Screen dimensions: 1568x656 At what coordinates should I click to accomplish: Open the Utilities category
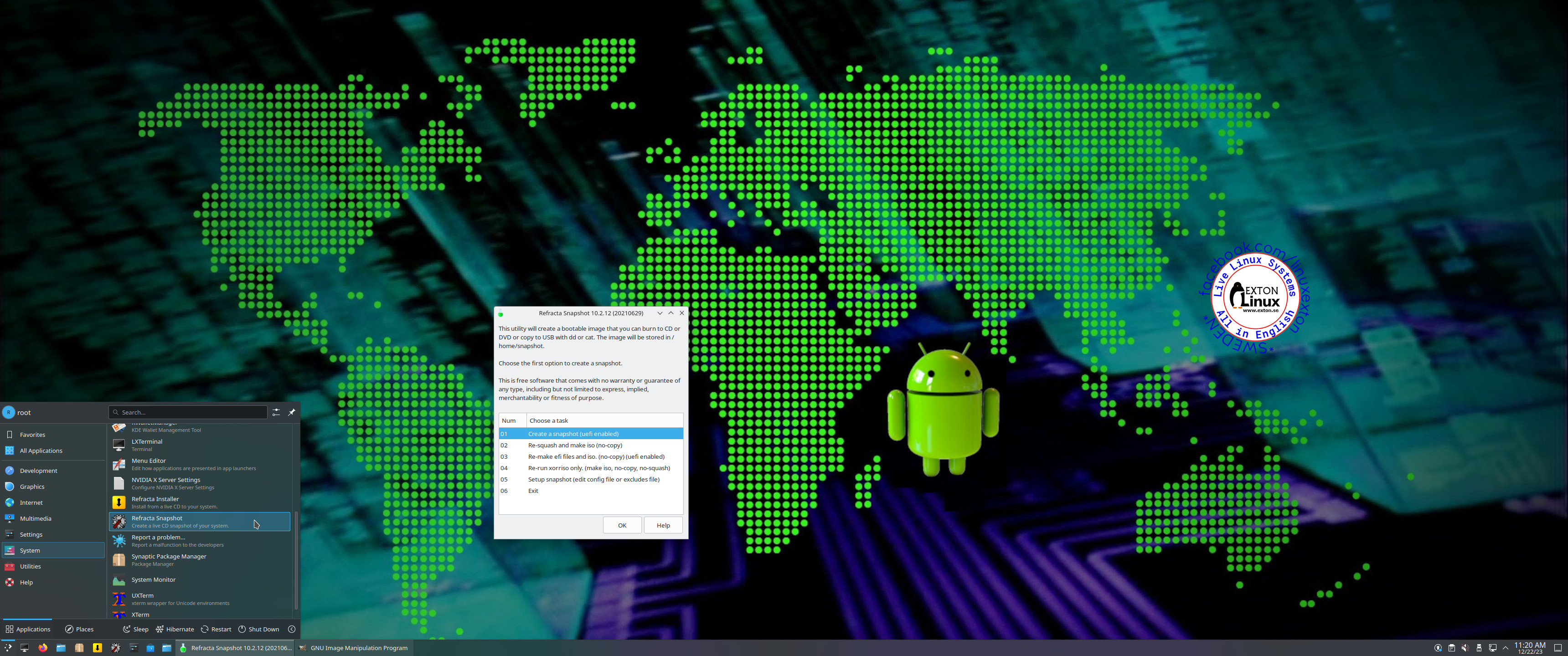(x=54, y=566)
